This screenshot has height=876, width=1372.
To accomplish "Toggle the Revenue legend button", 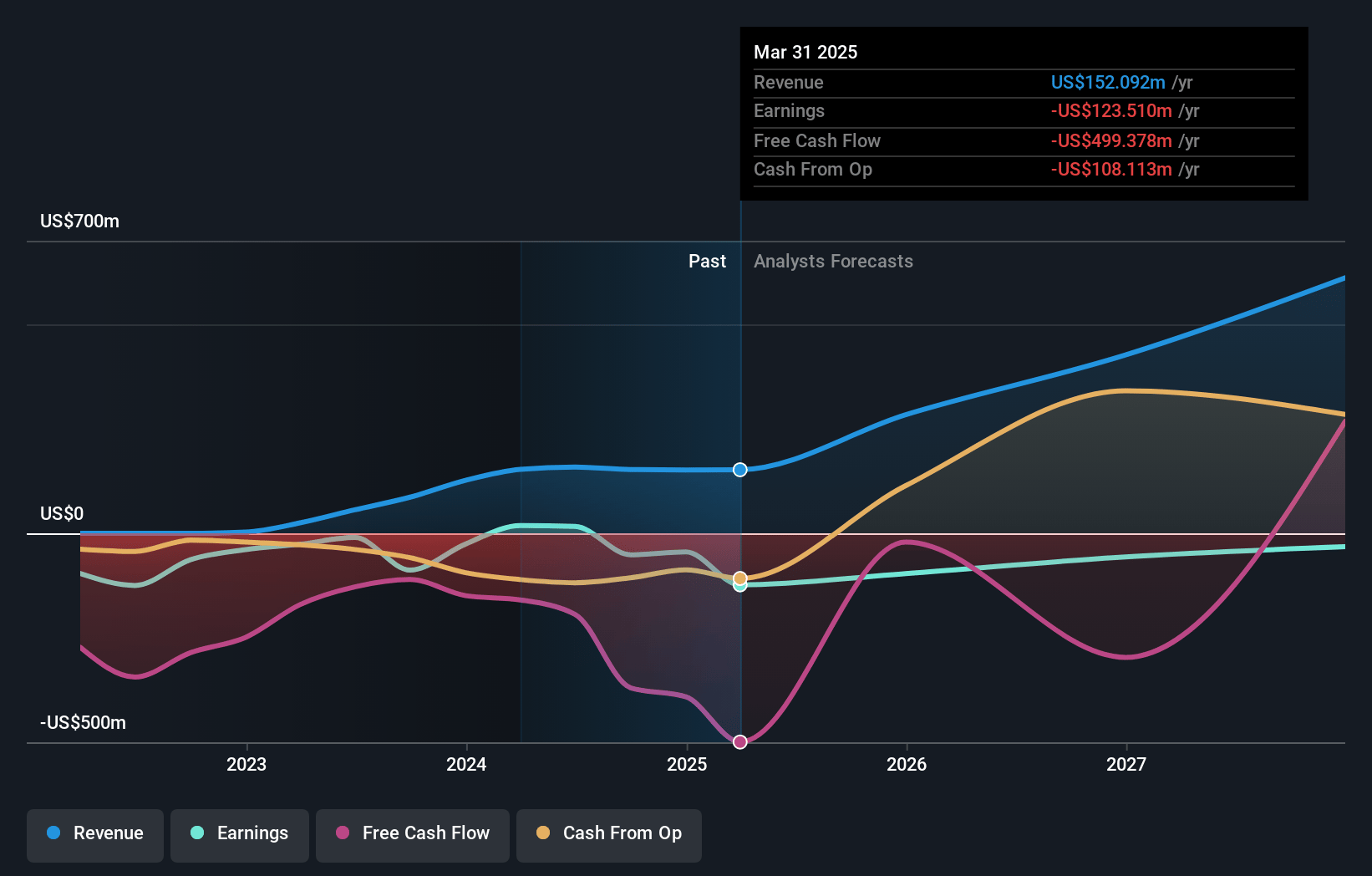I will pyautogui.click(x=95, y=835).
